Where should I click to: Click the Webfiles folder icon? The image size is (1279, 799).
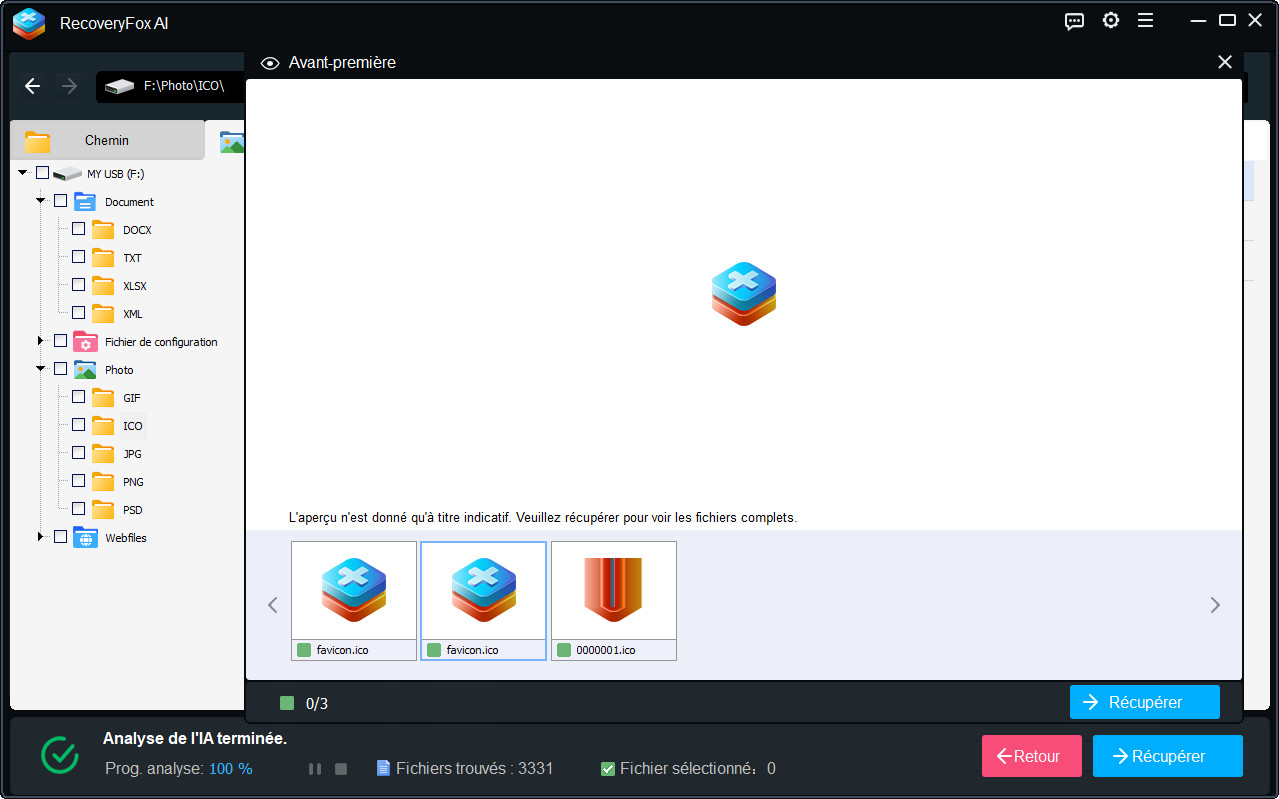[x=85, y=537]
